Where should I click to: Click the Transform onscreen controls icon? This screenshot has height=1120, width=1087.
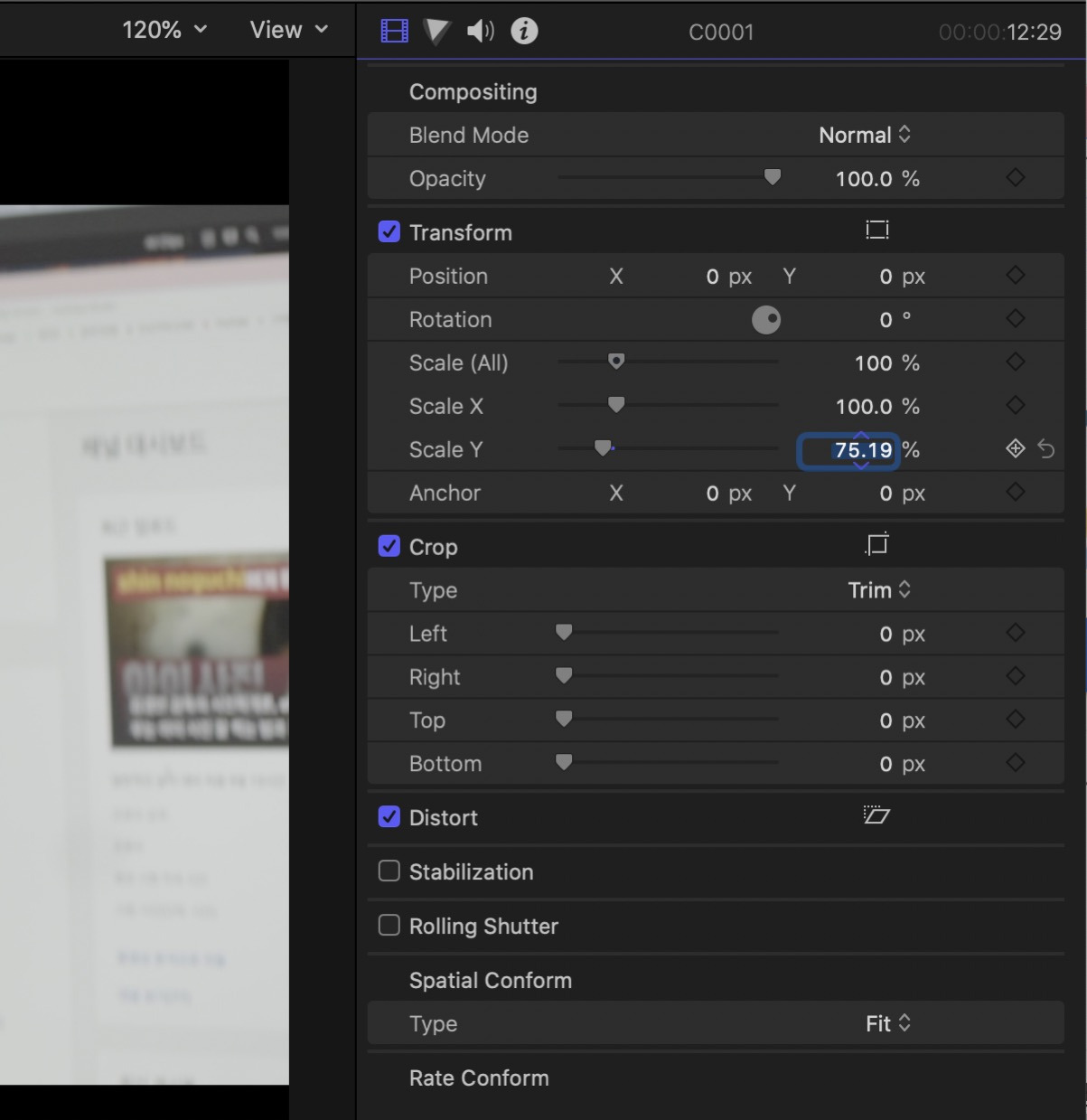(x=877, y=230)
